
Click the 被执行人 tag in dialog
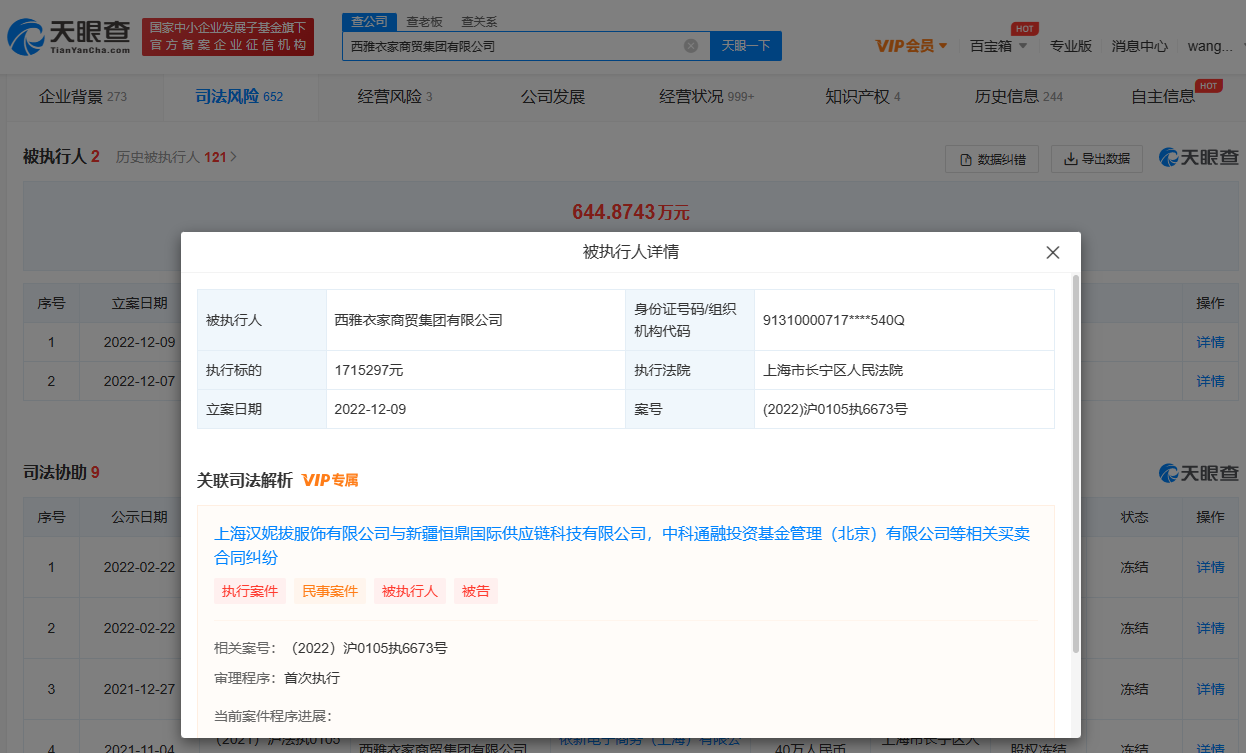pyautogui.click(x=410, y=591)
